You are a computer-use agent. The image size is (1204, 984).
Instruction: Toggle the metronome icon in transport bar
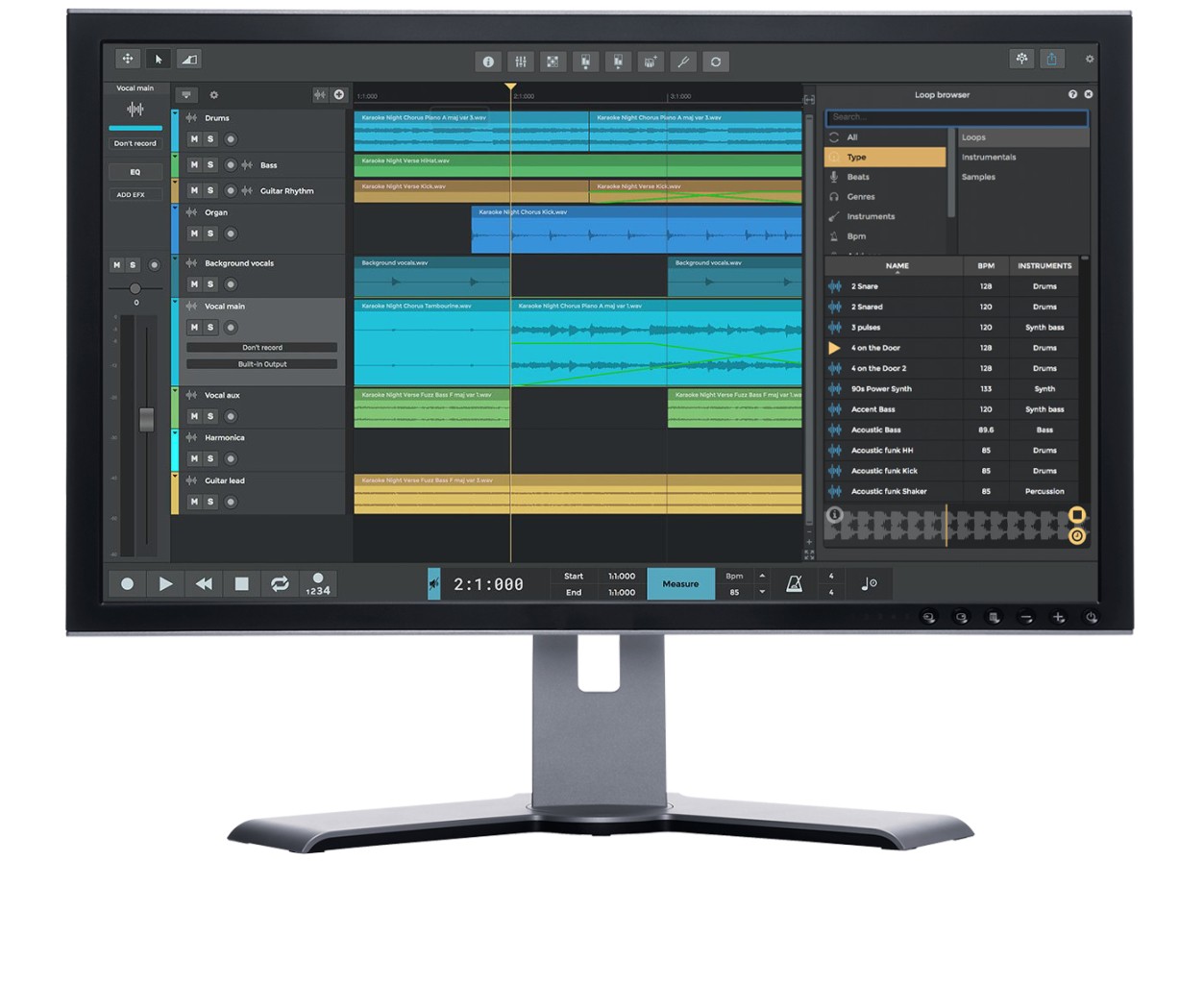794,583
